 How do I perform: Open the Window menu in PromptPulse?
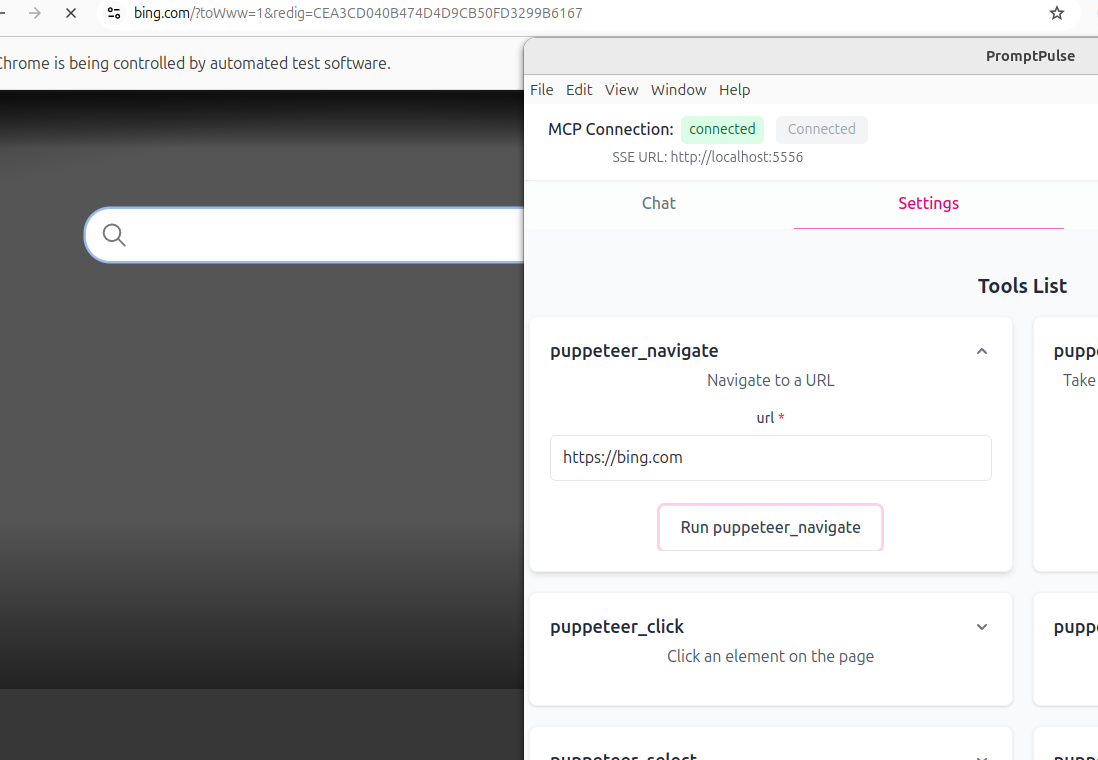coord(679,90)
